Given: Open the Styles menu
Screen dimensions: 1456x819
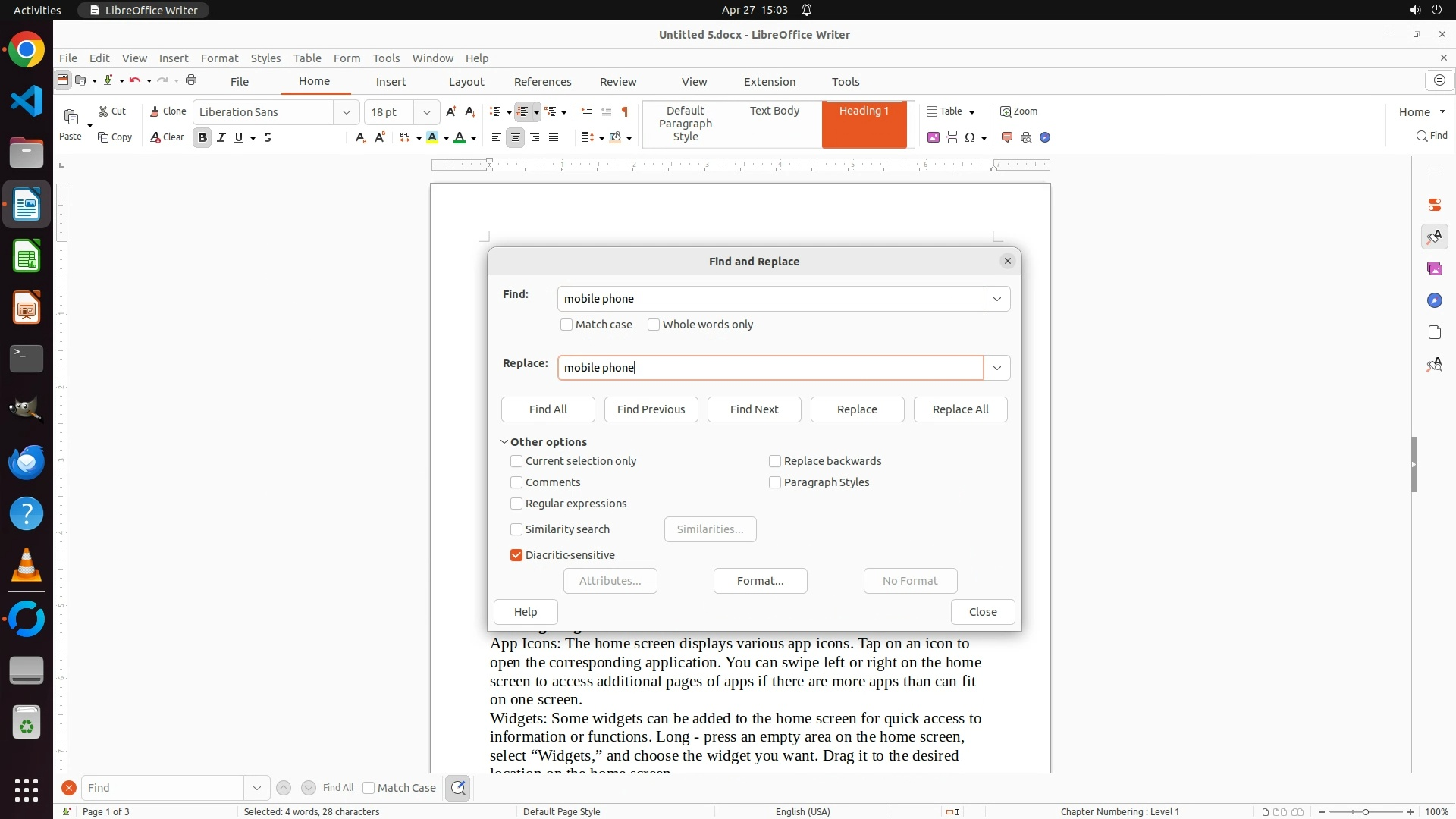Looking at the screenshot, I should tap(265, 58).
